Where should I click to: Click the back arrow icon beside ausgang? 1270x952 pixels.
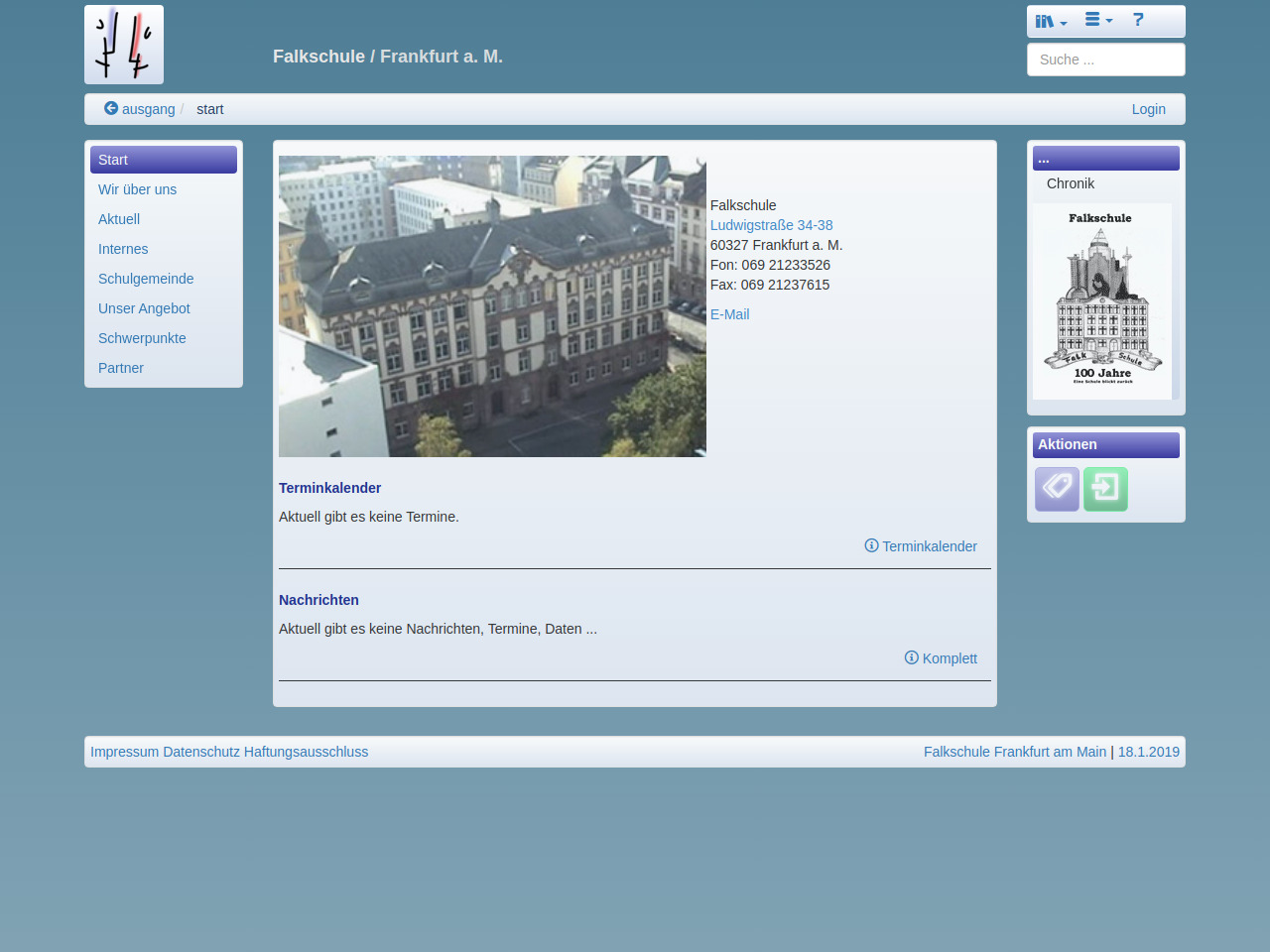[x=111, y=109]
